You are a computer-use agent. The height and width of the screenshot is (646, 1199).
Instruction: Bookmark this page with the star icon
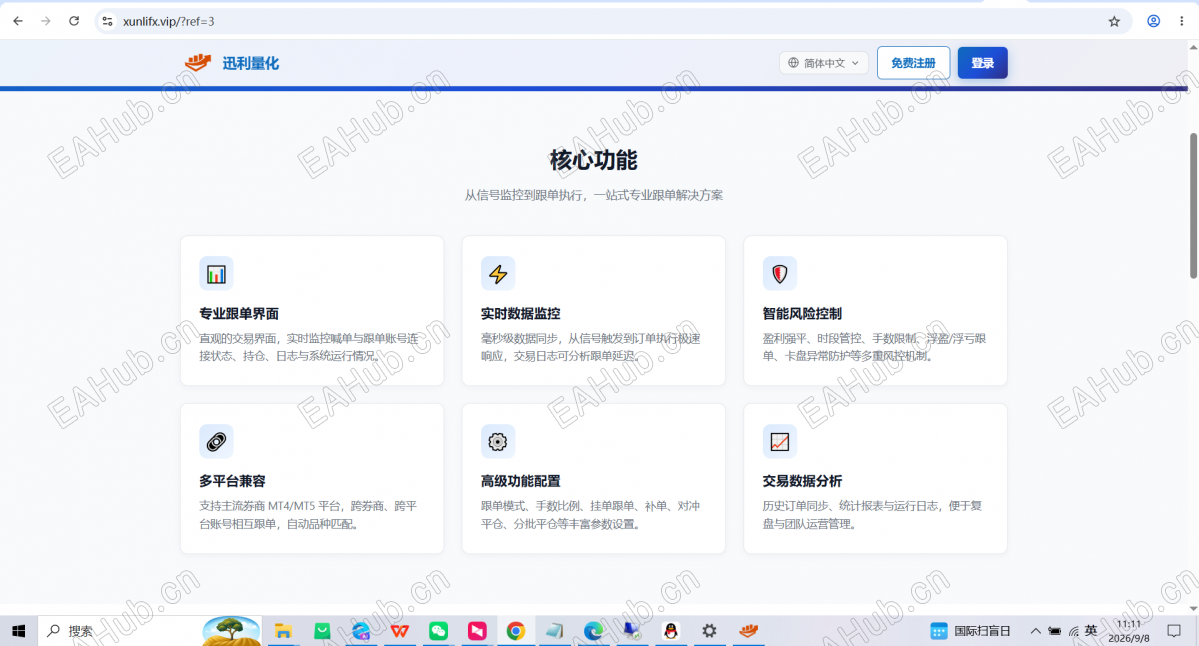1114,21
